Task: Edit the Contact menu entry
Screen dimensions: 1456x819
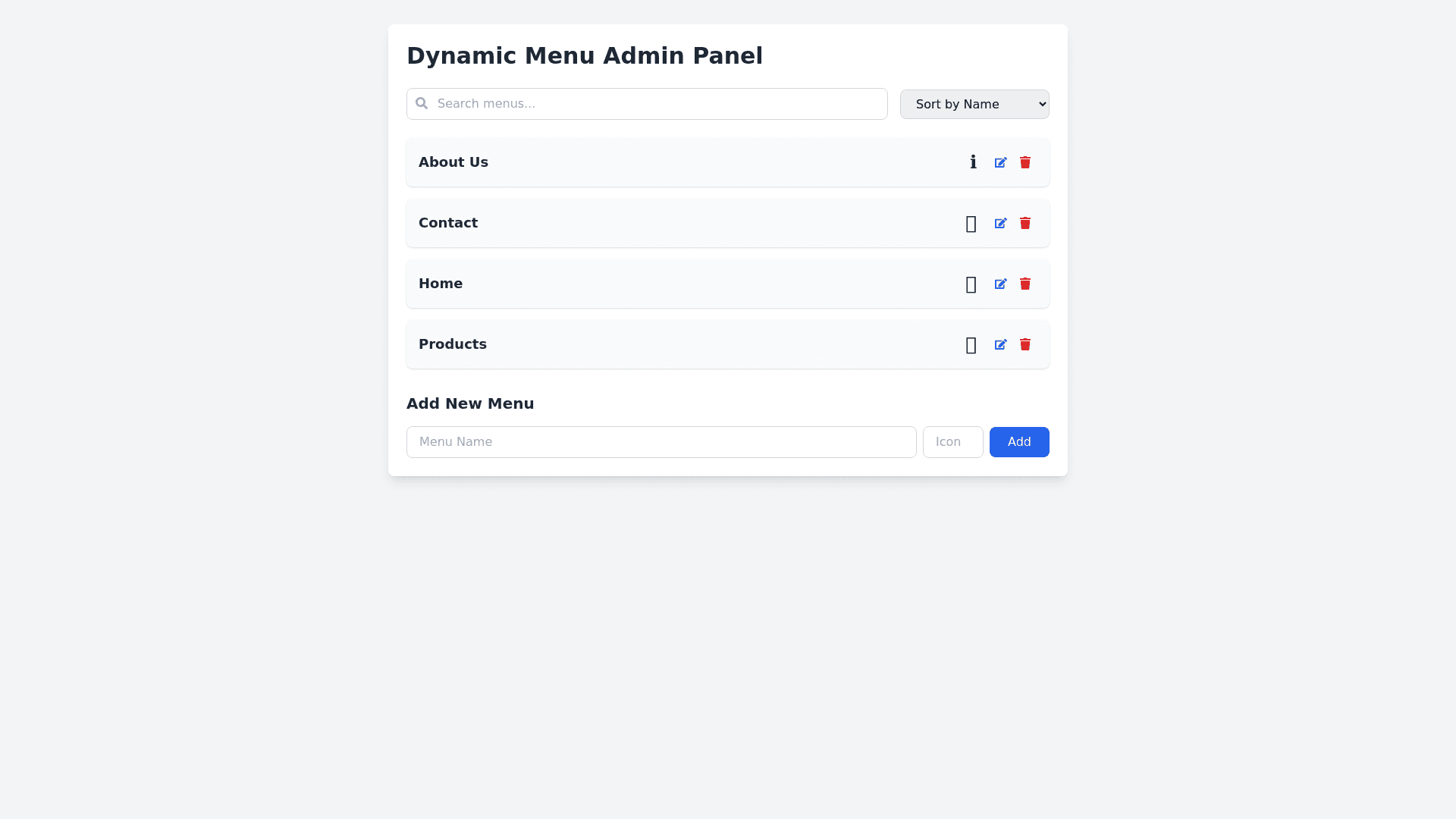Action: click(1000, 223)
